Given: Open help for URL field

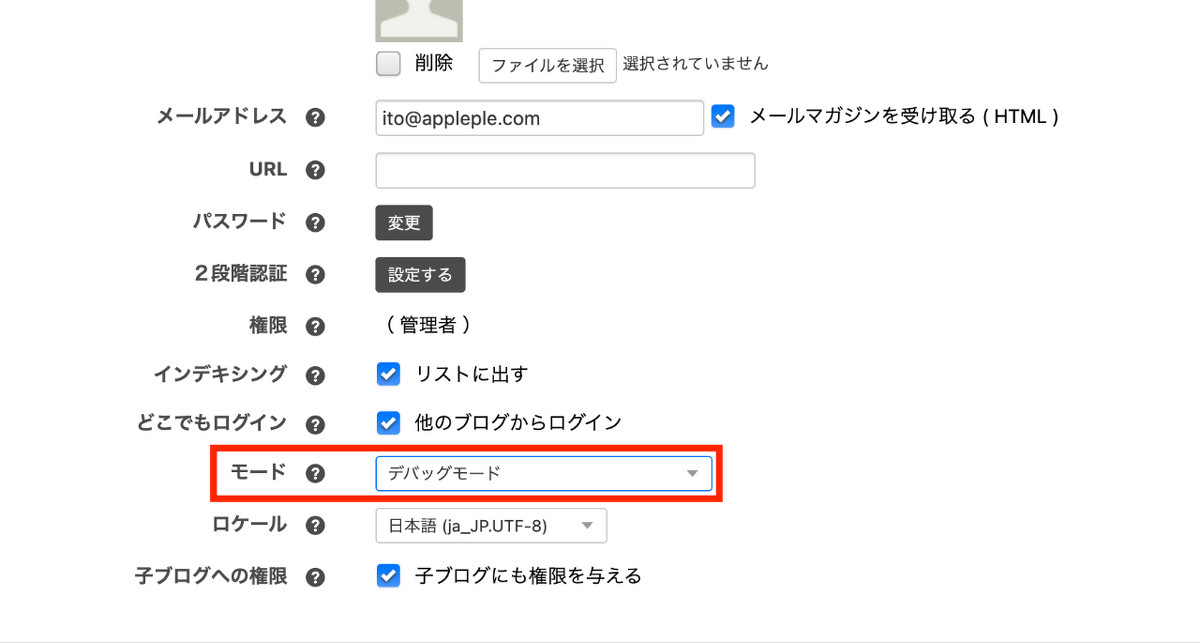Looking at the screenshot, I should [x=315, y=170].
